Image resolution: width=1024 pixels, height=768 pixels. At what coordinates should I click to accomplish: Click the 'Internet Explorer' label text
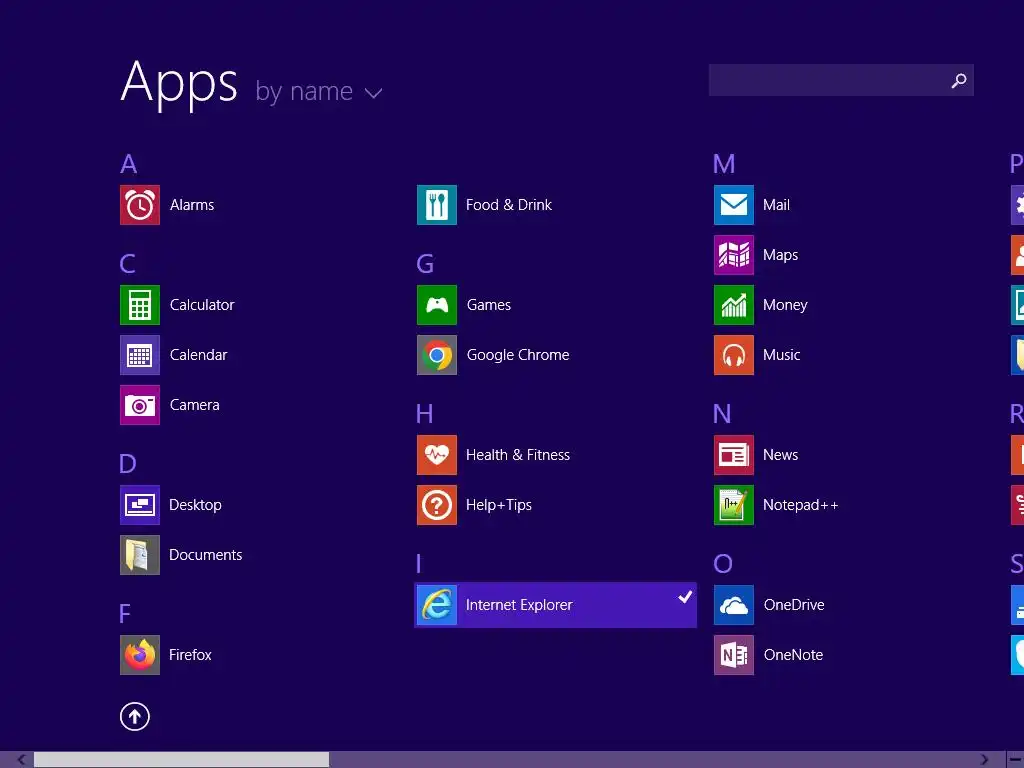(519, 605)
